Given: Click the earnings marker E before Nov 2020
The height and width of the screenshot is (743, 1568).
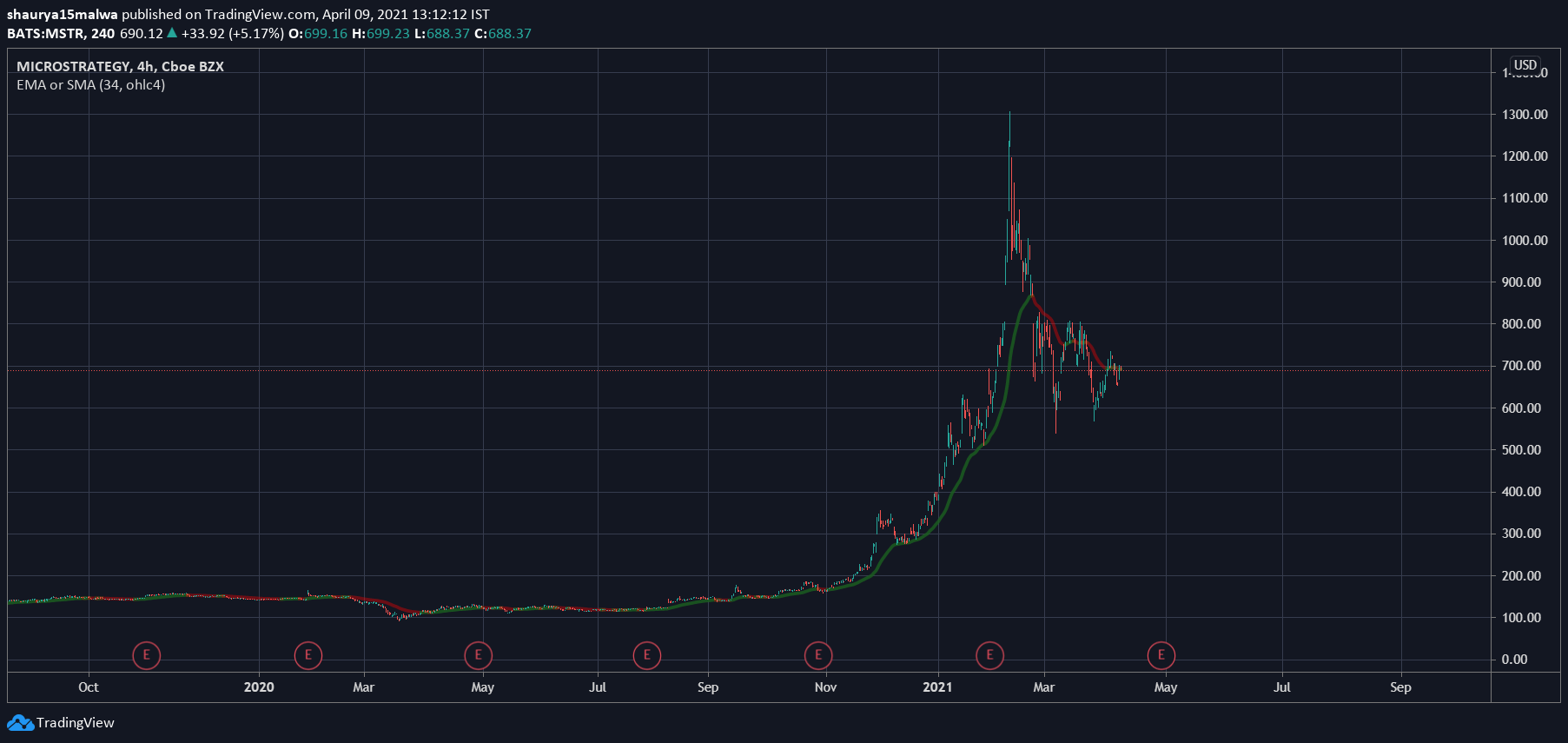Looking at the screenshot, I should coord(817,655).
